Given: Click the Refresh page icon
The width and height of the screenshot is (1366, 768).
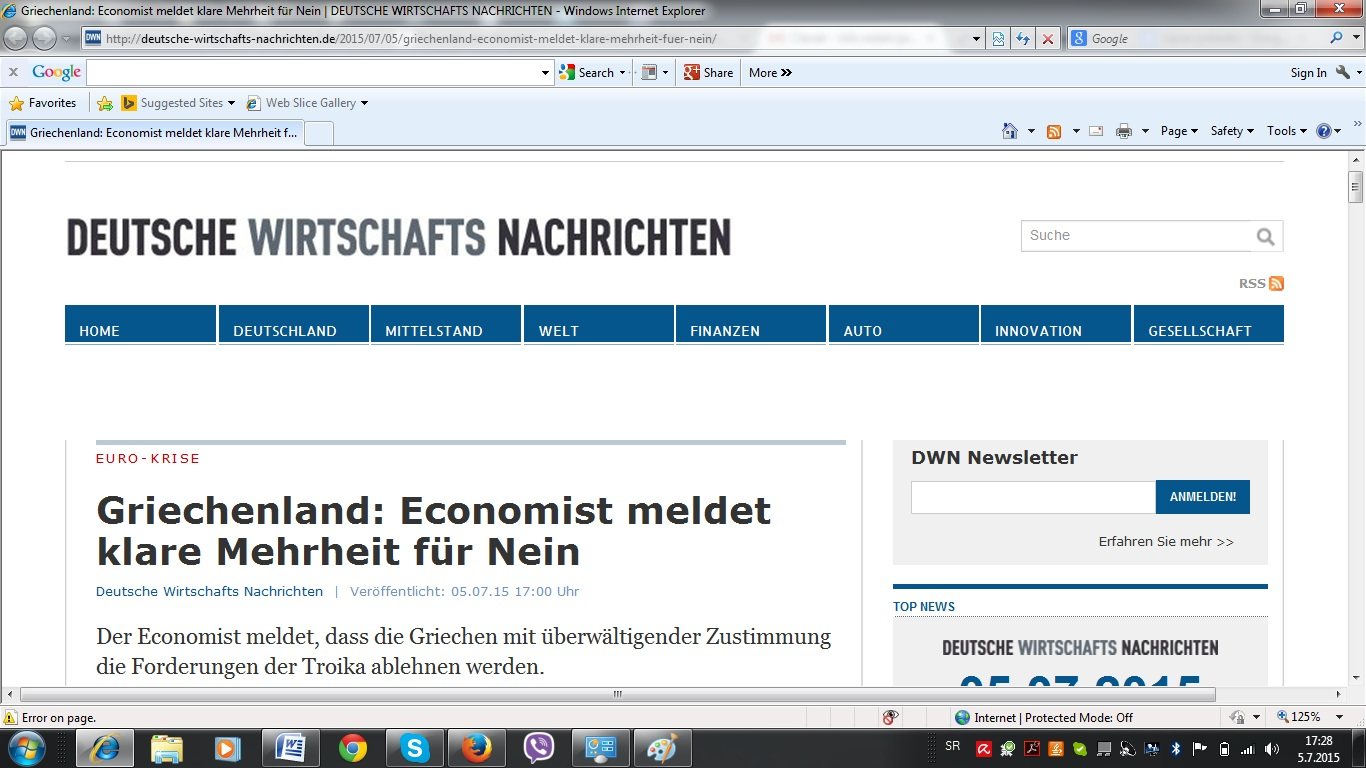Looking at the screenshot, I should pyautogui.click(x=1022, y=39).
